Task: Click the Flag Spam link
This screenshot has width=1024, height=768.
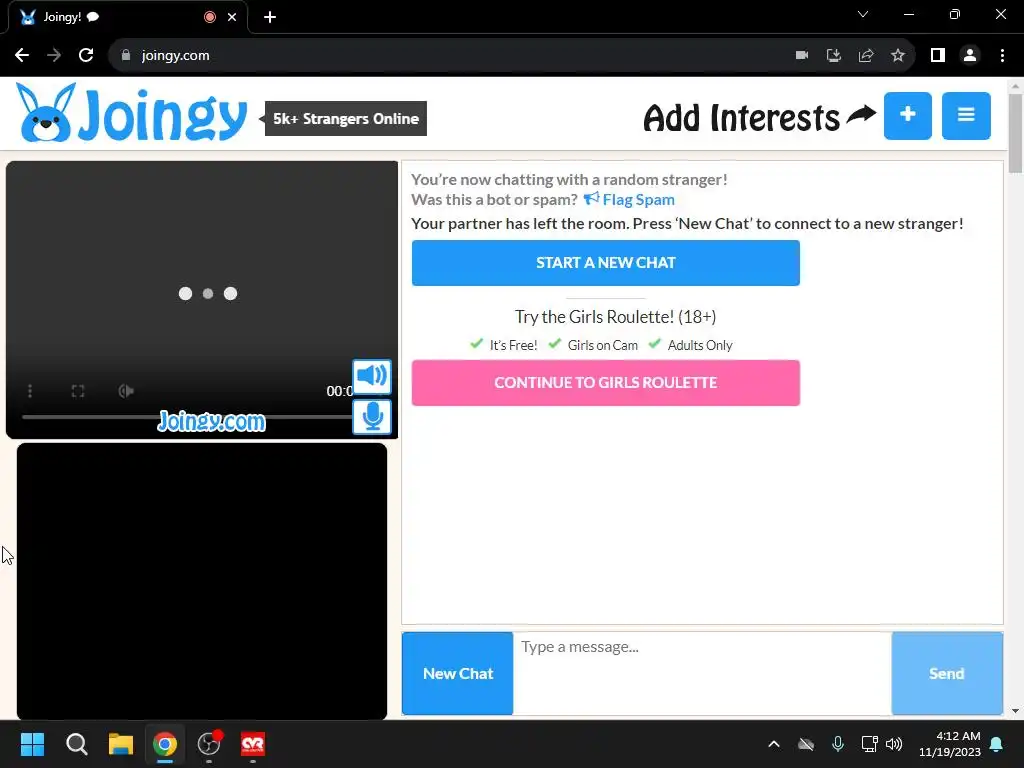Action: (x=629, y=199)
